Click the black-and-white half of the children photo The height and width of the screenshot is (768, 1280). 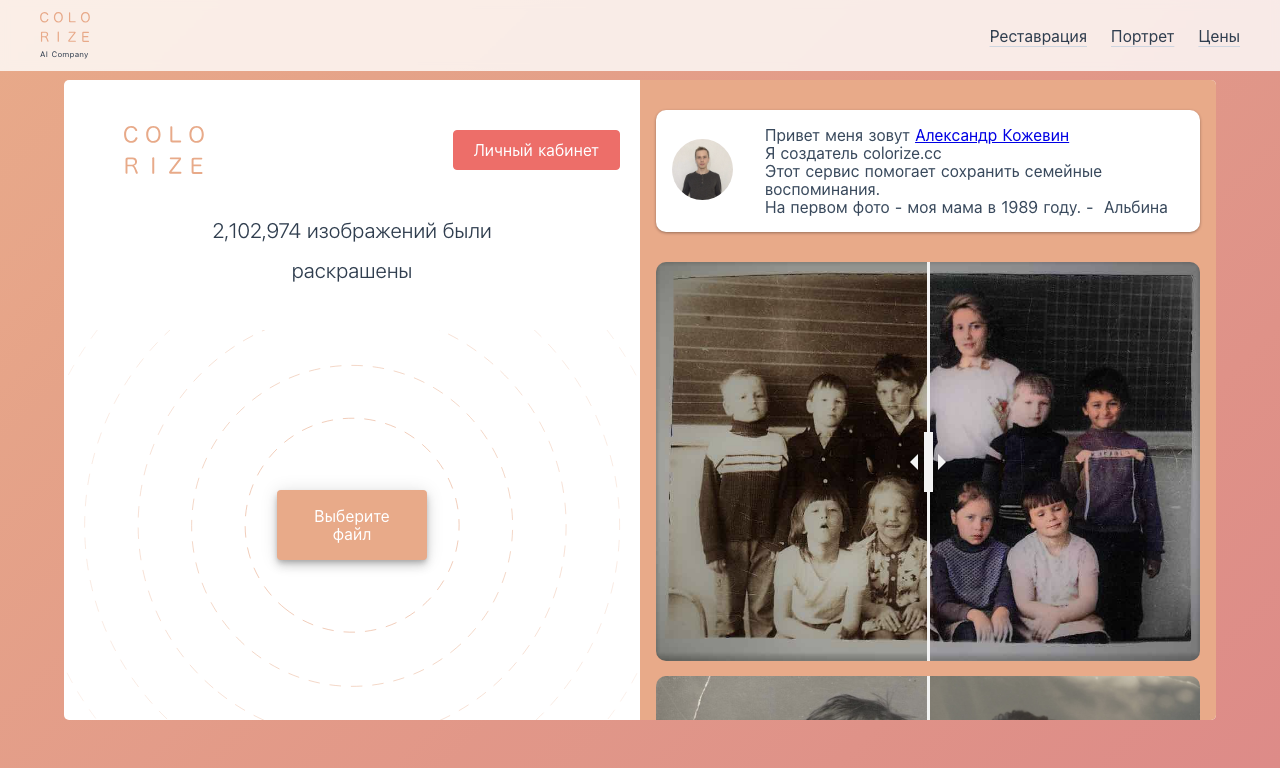pyautogui.click(x=791, y=461)
